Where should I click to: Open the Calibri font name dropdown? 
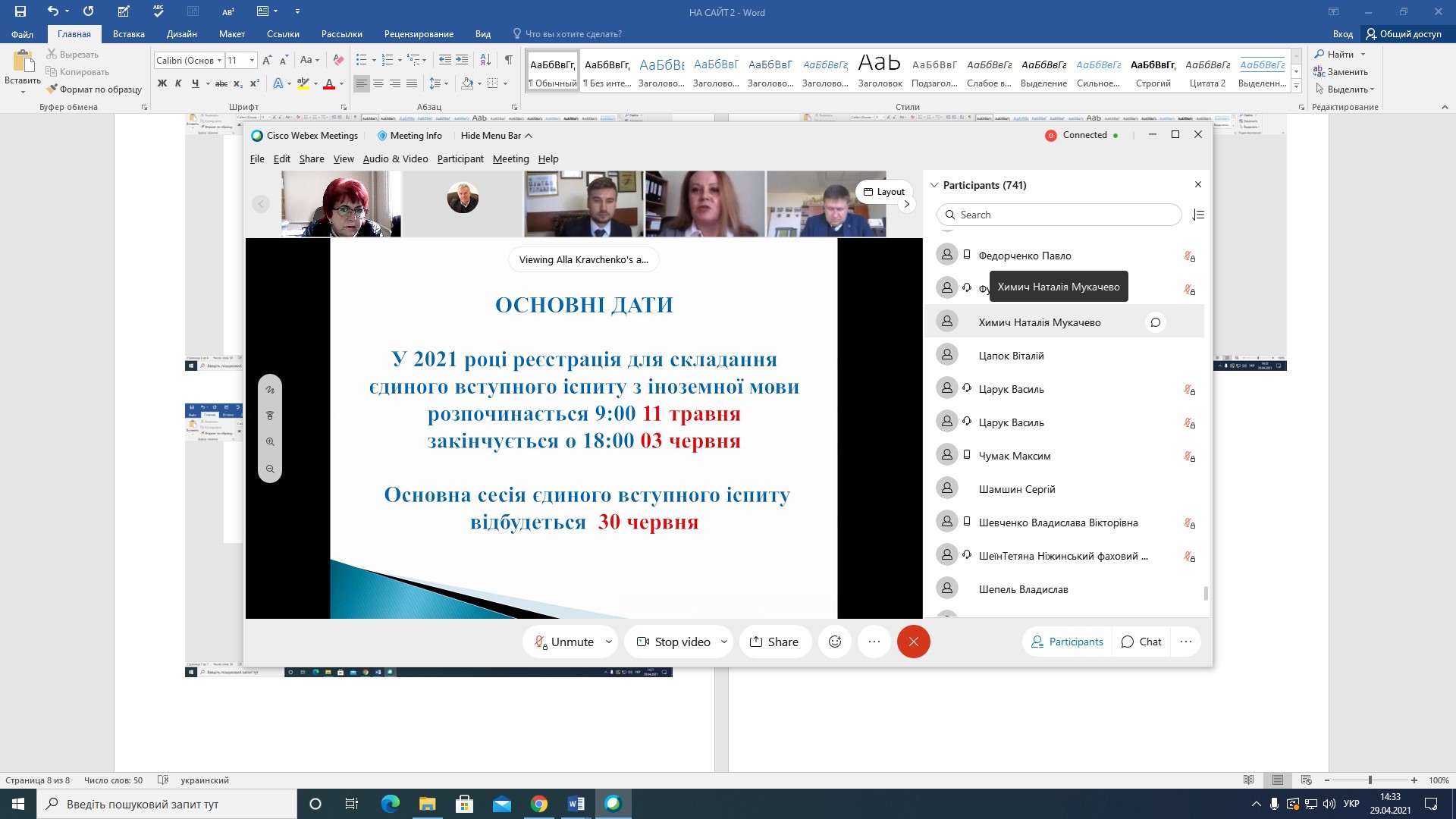coord(220,60)
